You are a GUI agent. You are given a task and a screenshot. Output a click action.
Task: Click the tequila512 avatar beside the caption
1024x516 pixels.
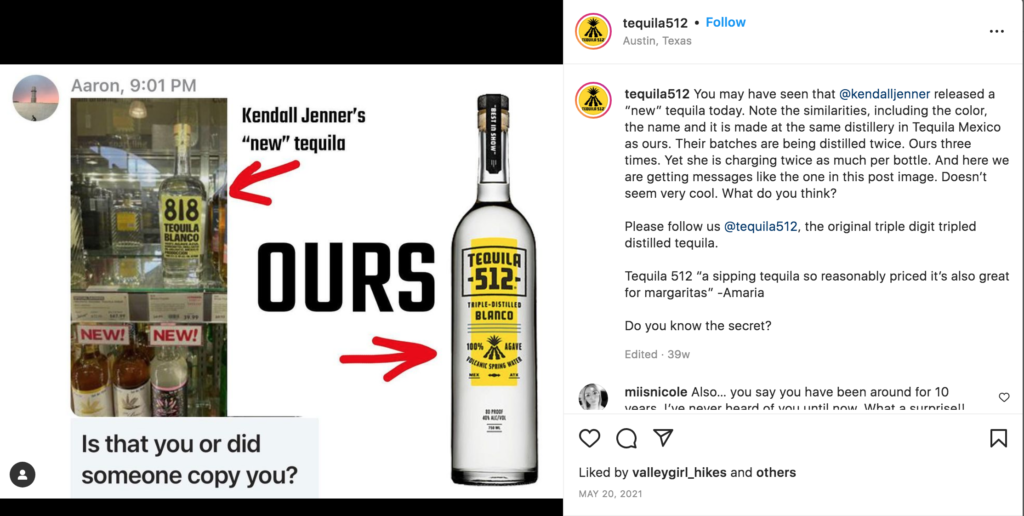(593, 100)
